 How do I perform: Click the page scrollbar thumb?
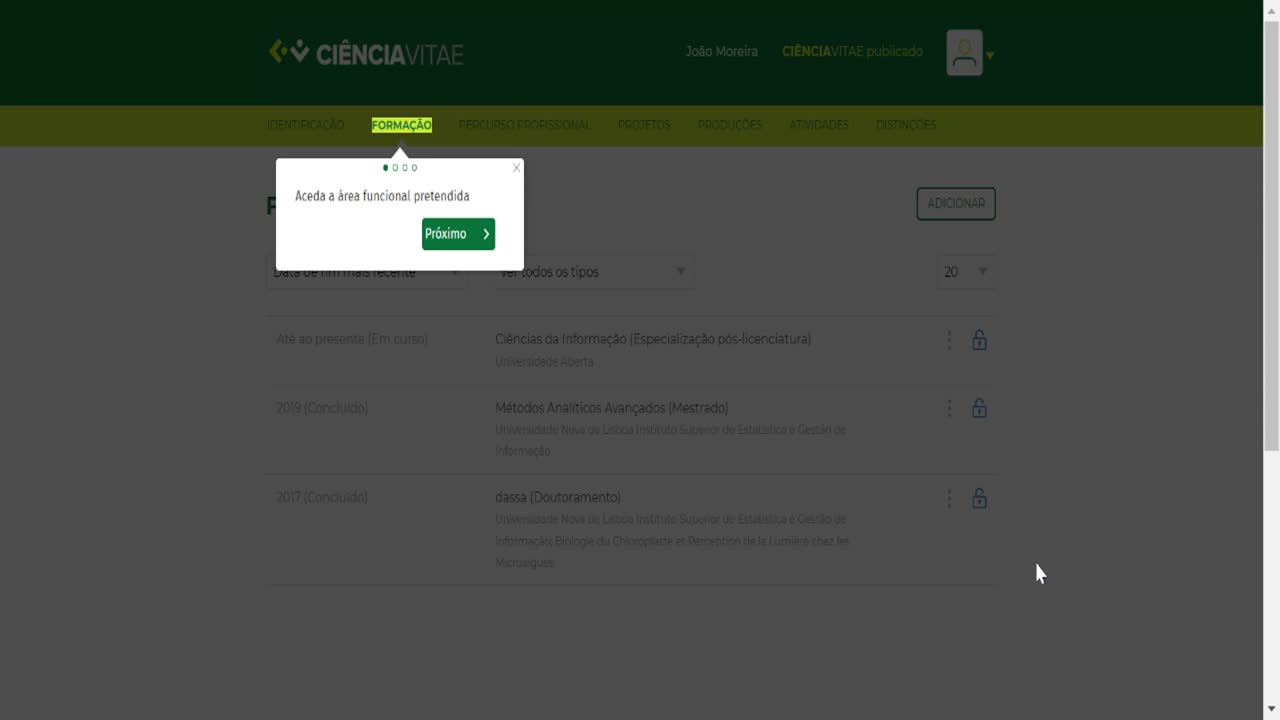click(1271, 235)
